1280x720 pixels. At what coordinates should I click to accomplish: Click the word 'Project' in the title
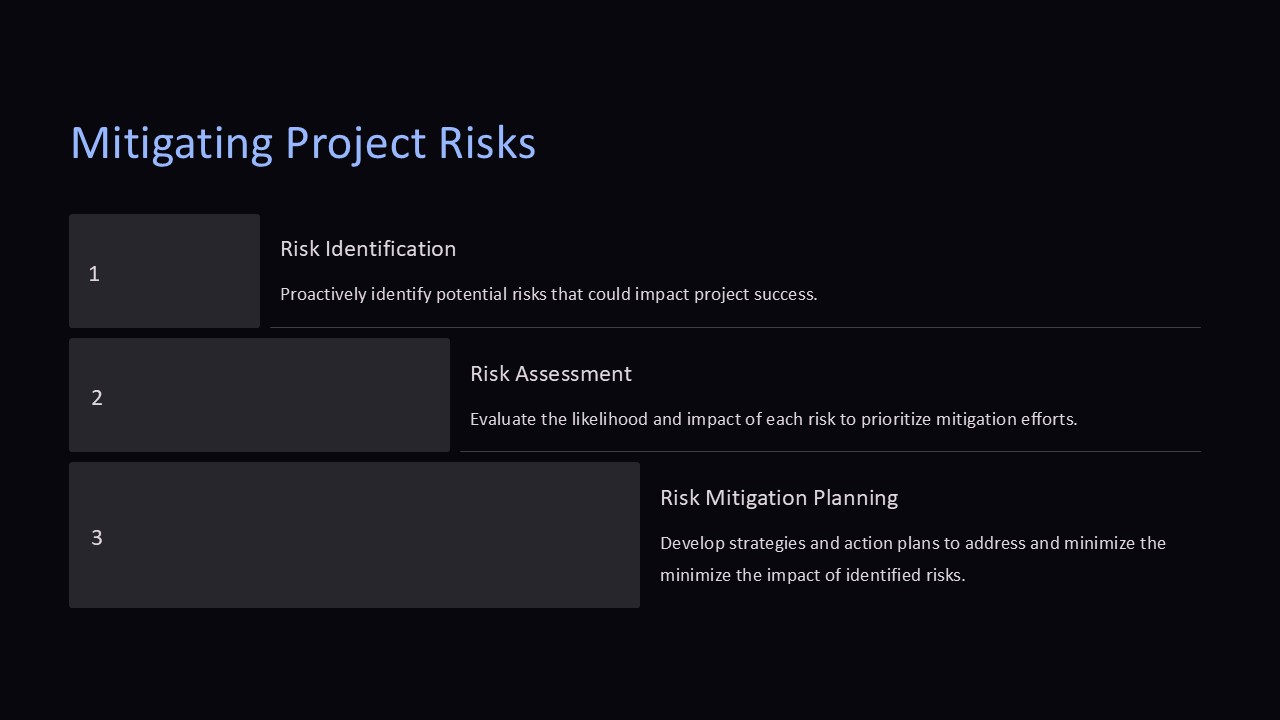tap(355, 143)
